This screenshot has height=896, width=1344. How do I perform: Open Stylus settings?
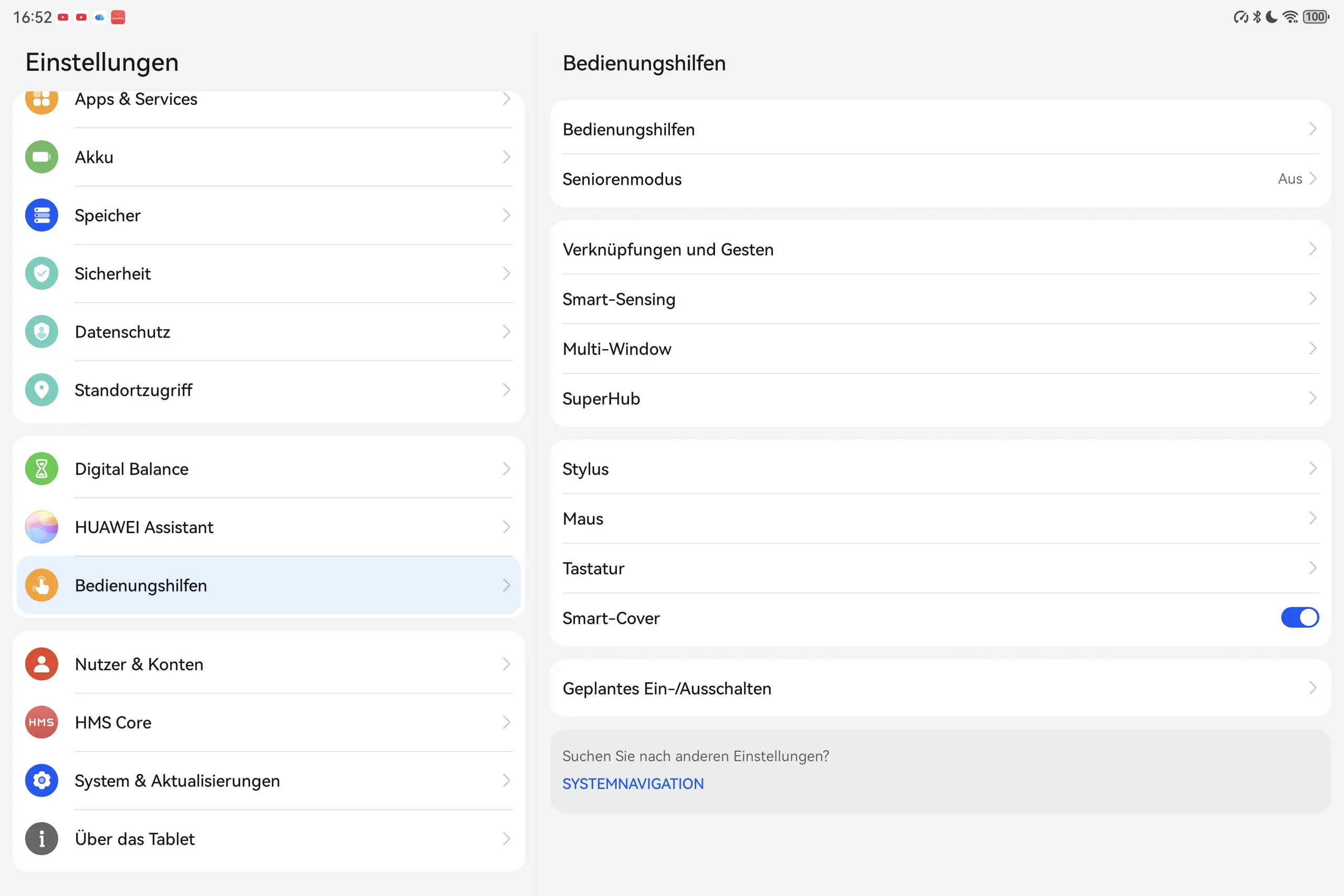tap(941, 469)
